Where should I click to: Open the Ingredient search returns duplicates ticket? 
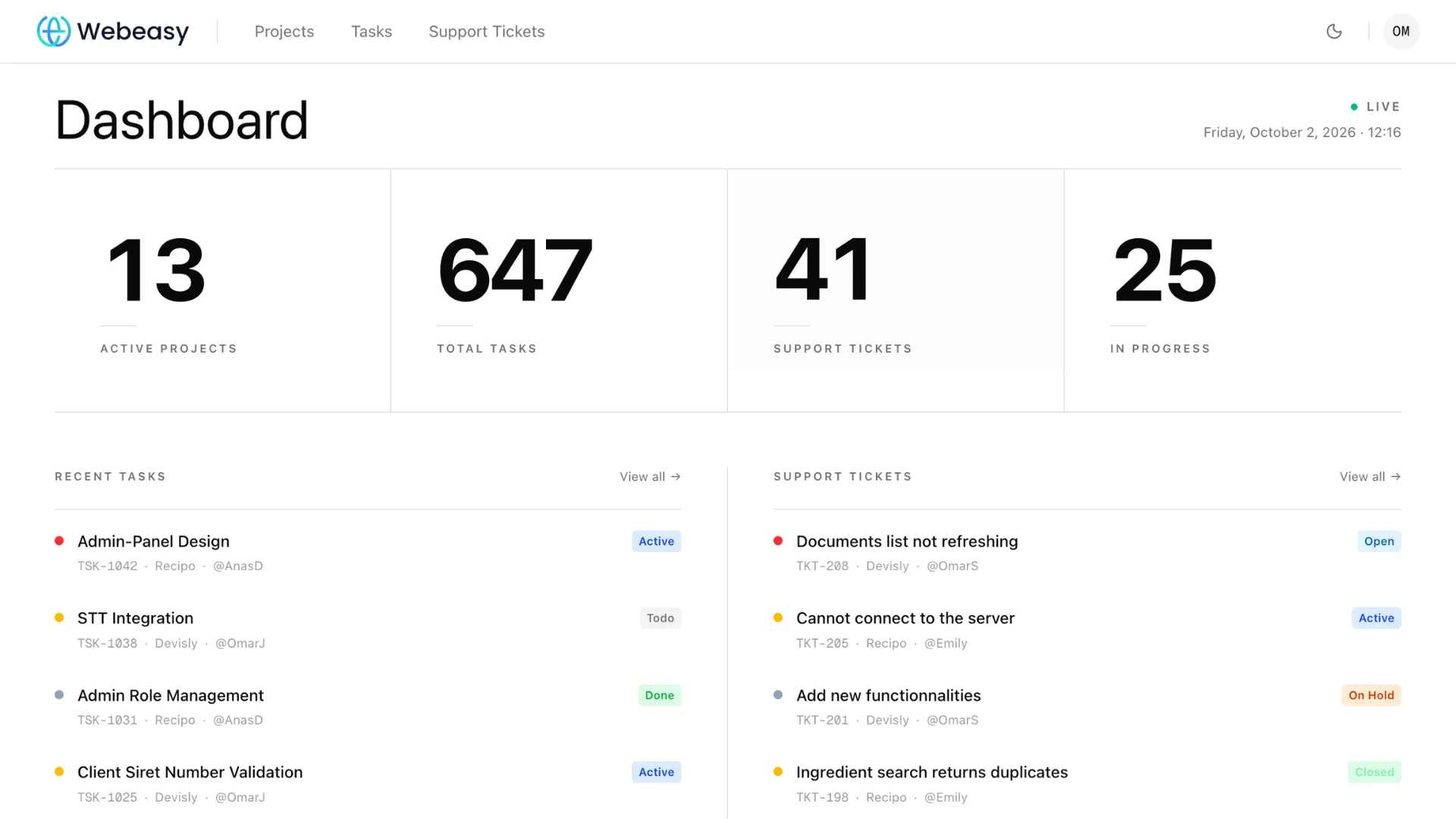tap(931, 772)
